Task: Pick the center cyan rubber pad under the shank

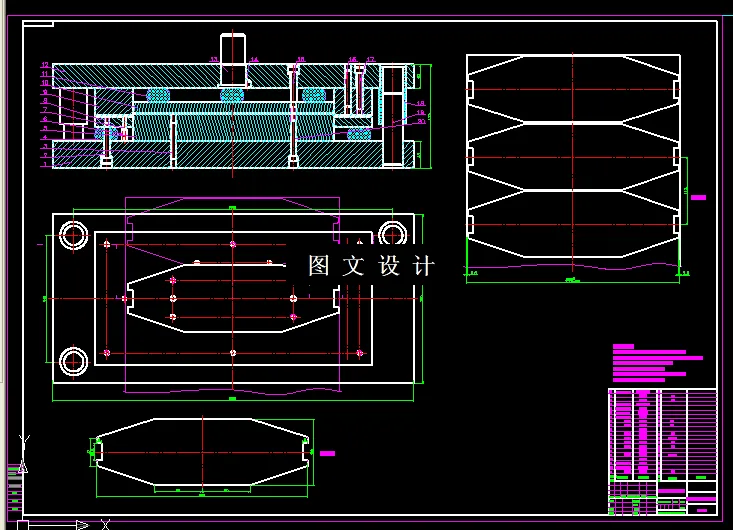Action: coord(232,95)
